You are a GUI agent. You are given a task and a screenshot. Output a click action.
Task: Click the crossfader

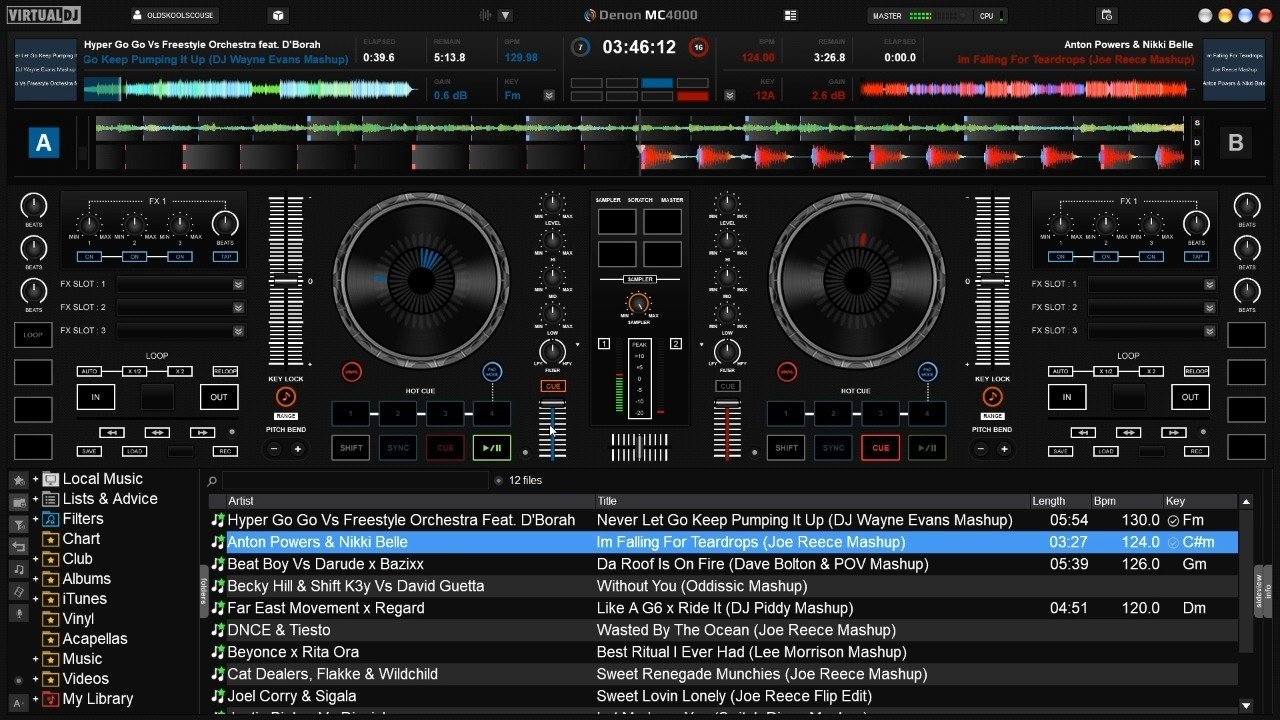640,446
